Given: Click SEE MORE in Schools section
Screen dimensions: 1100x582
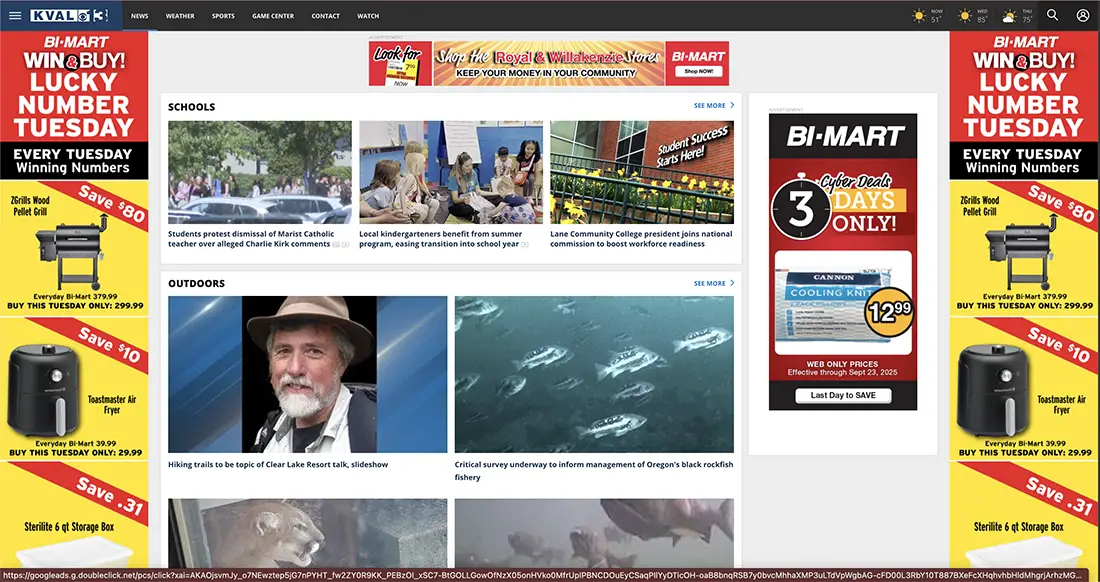Looking at the screenshot, I should coord(709,106).
